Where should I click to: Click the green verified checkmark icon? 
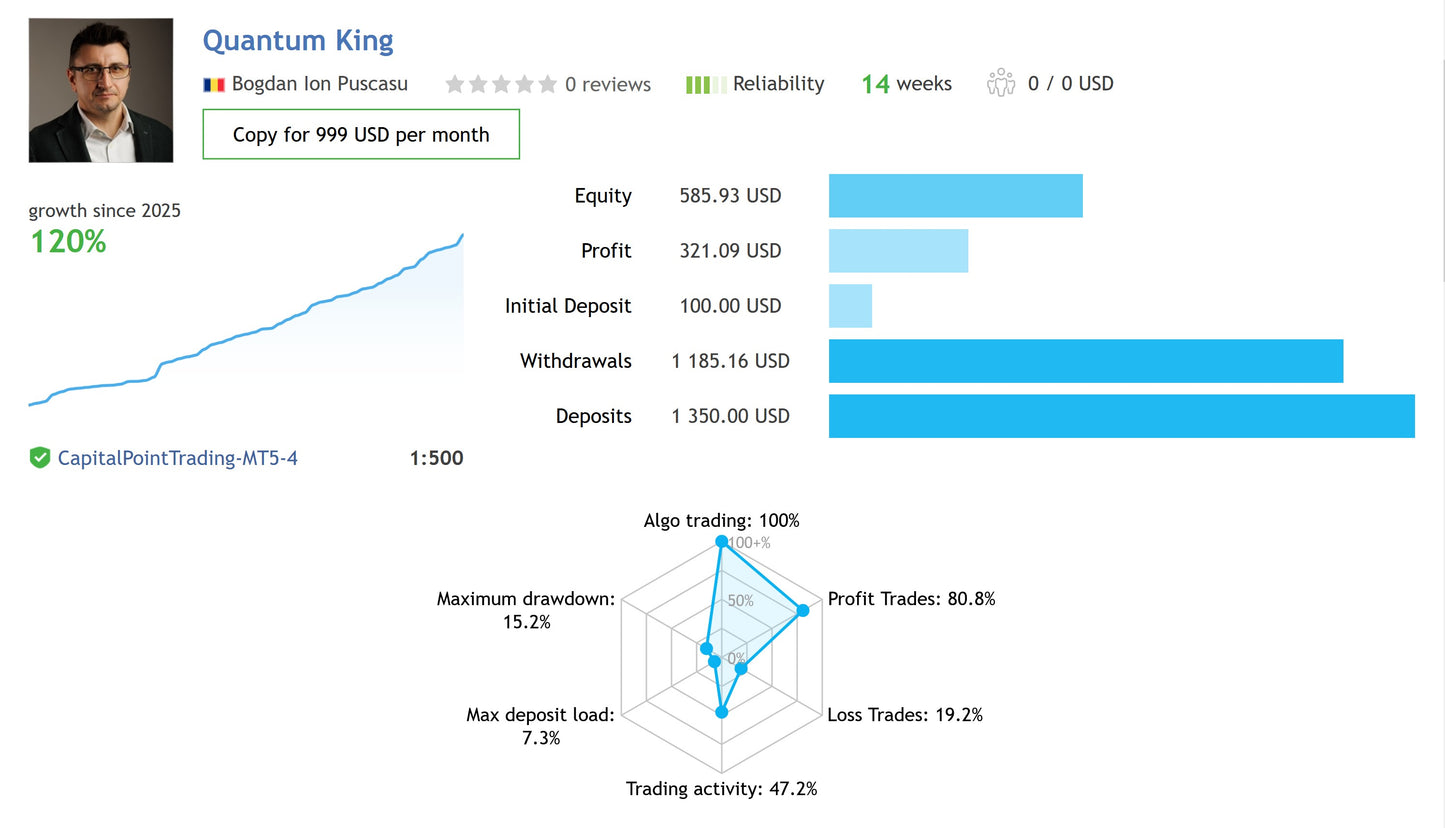(39, 458)
